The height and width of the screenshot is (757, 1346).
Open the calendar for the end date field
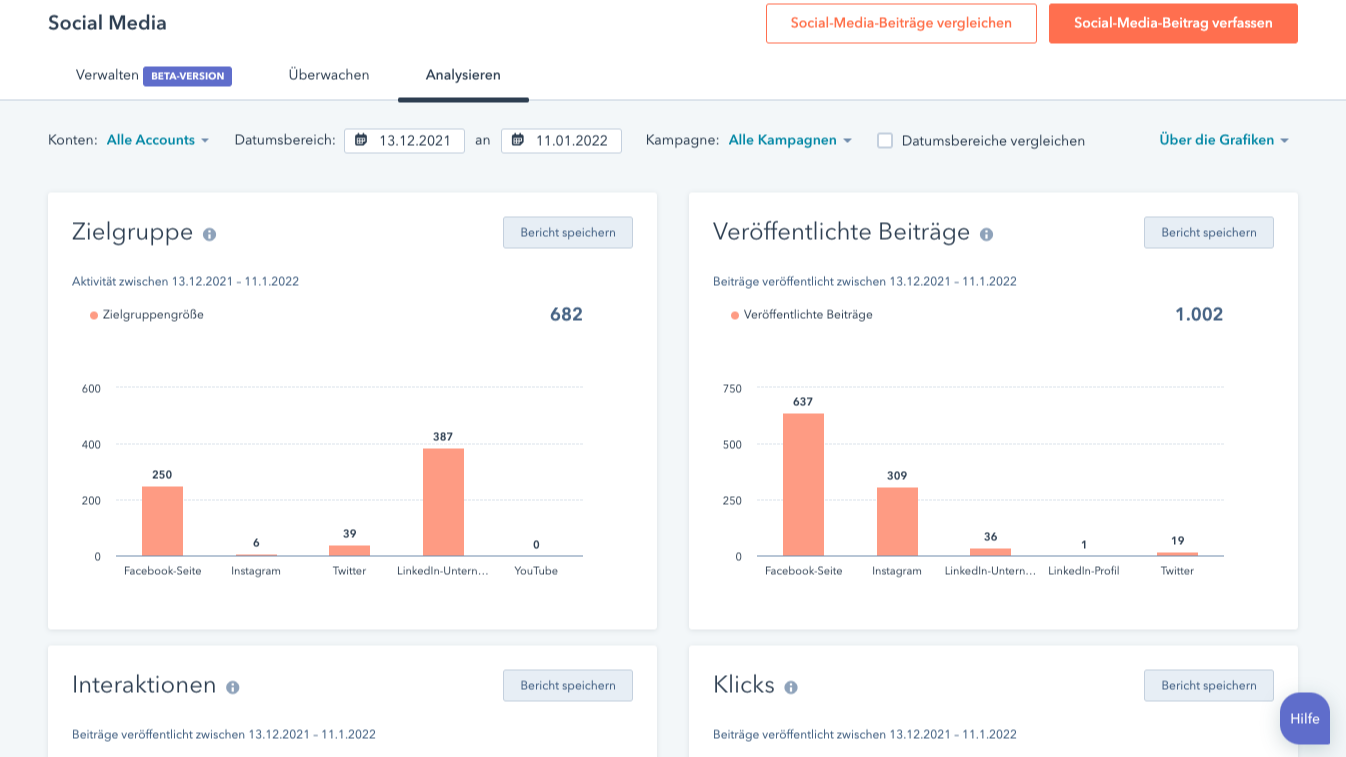[518, 141]
